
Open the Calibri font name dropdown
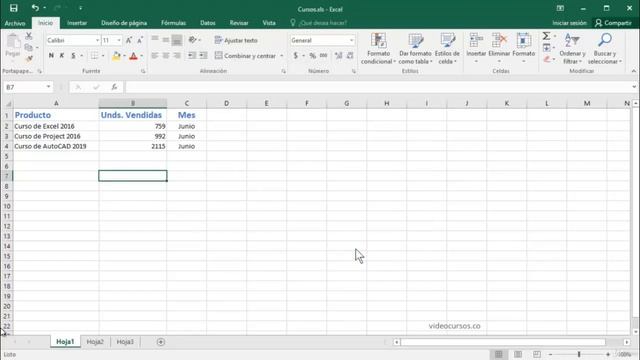point(97,40)
